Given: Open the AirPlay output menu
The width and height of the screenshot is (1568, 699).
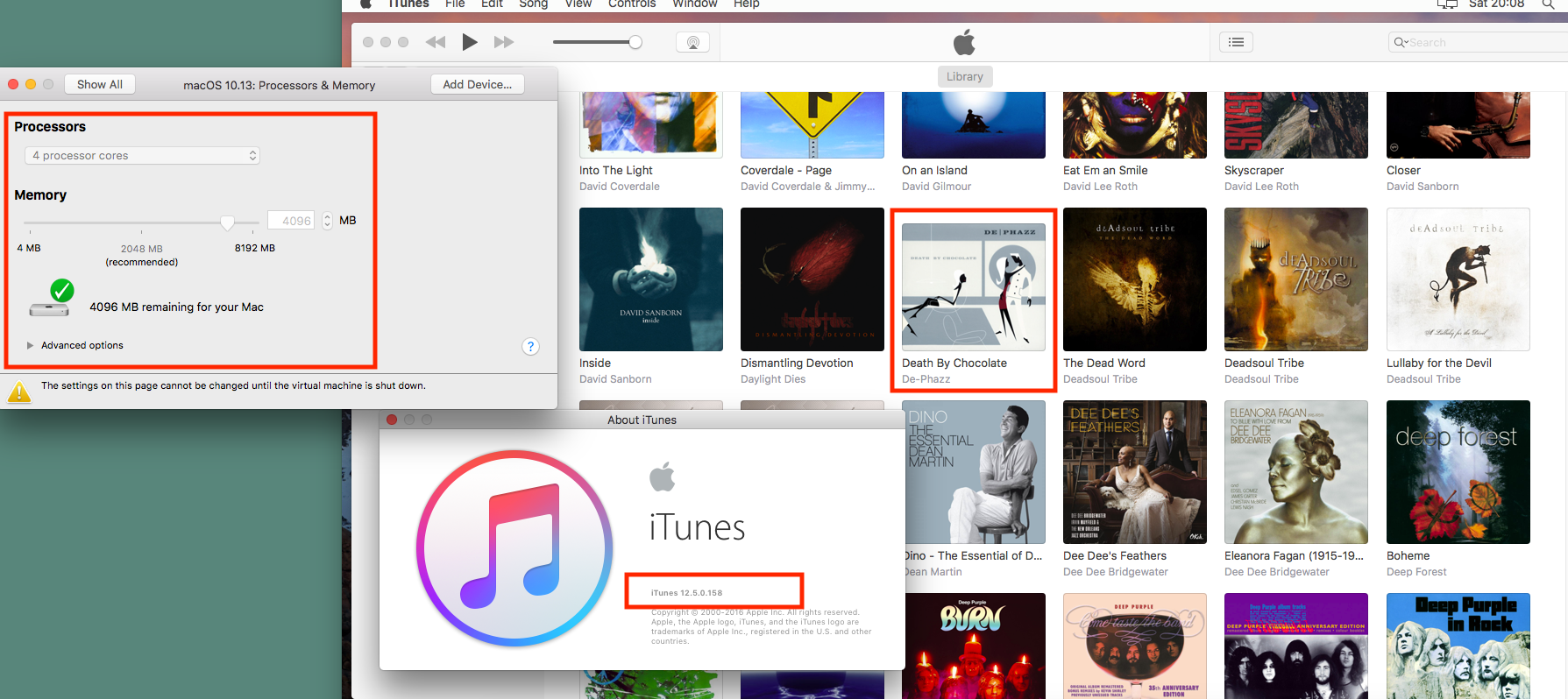Looking at the screenshot, I should coord(692,42).
